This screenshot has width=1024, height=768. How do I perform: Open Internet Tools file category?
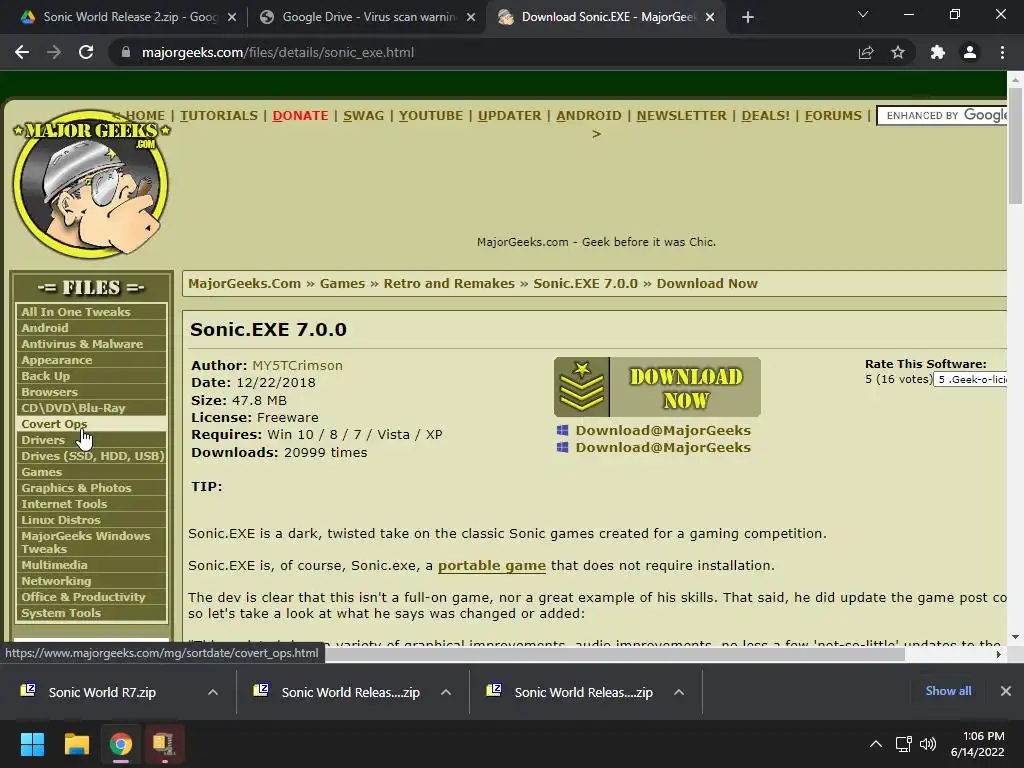click(91, 504)
